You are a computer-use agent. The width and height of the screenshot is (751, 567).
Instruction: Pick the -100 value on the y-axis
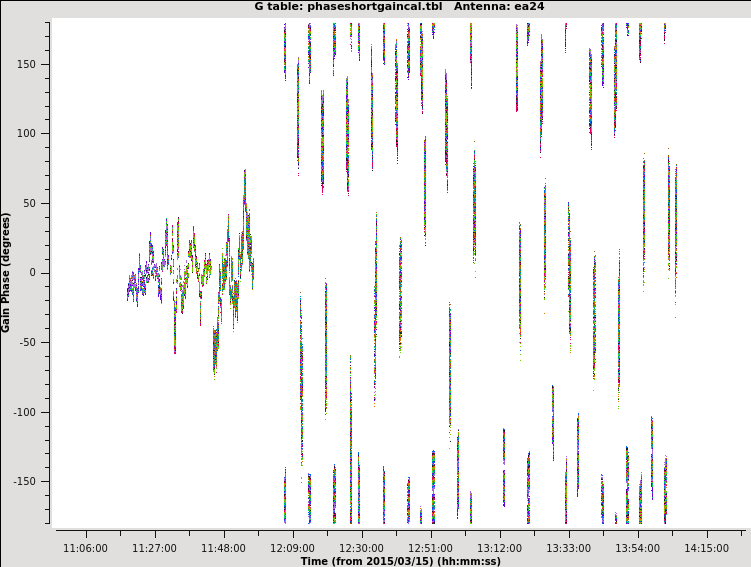point(34,412)
